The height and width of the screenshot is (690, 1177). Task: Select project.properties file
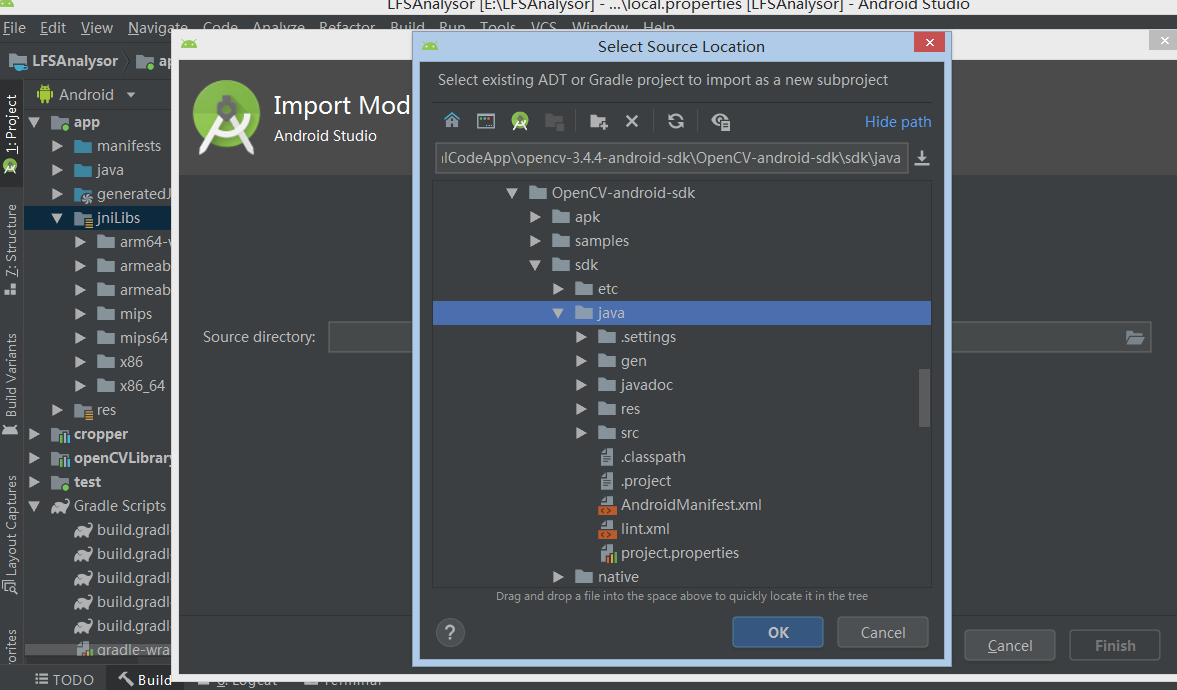click(679, 553)
